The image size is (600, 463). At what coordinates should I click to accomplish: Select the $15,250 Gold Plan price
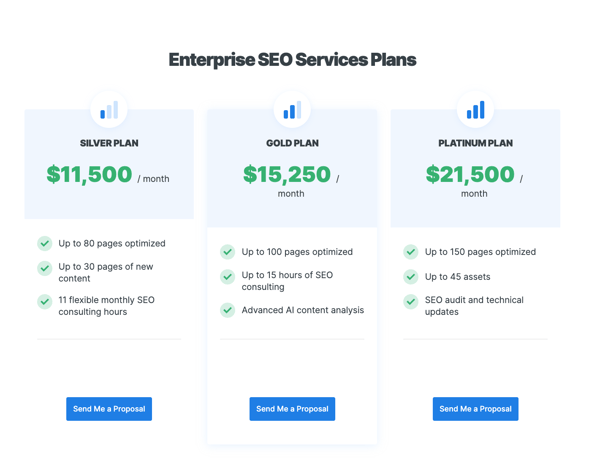tap(287, 175)
